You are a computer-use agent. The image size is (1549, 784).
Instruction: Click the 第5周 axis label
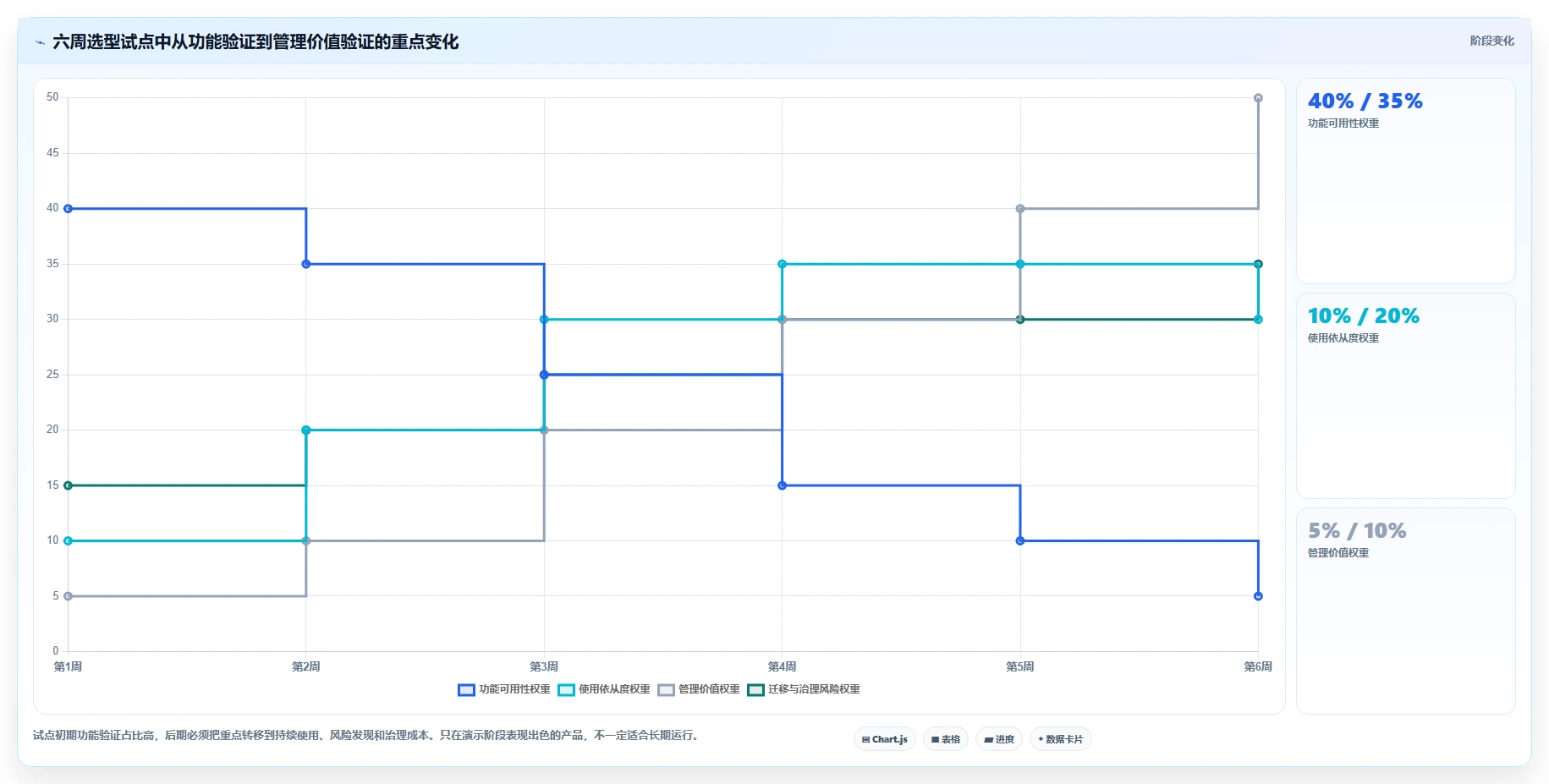(1020, 667)
